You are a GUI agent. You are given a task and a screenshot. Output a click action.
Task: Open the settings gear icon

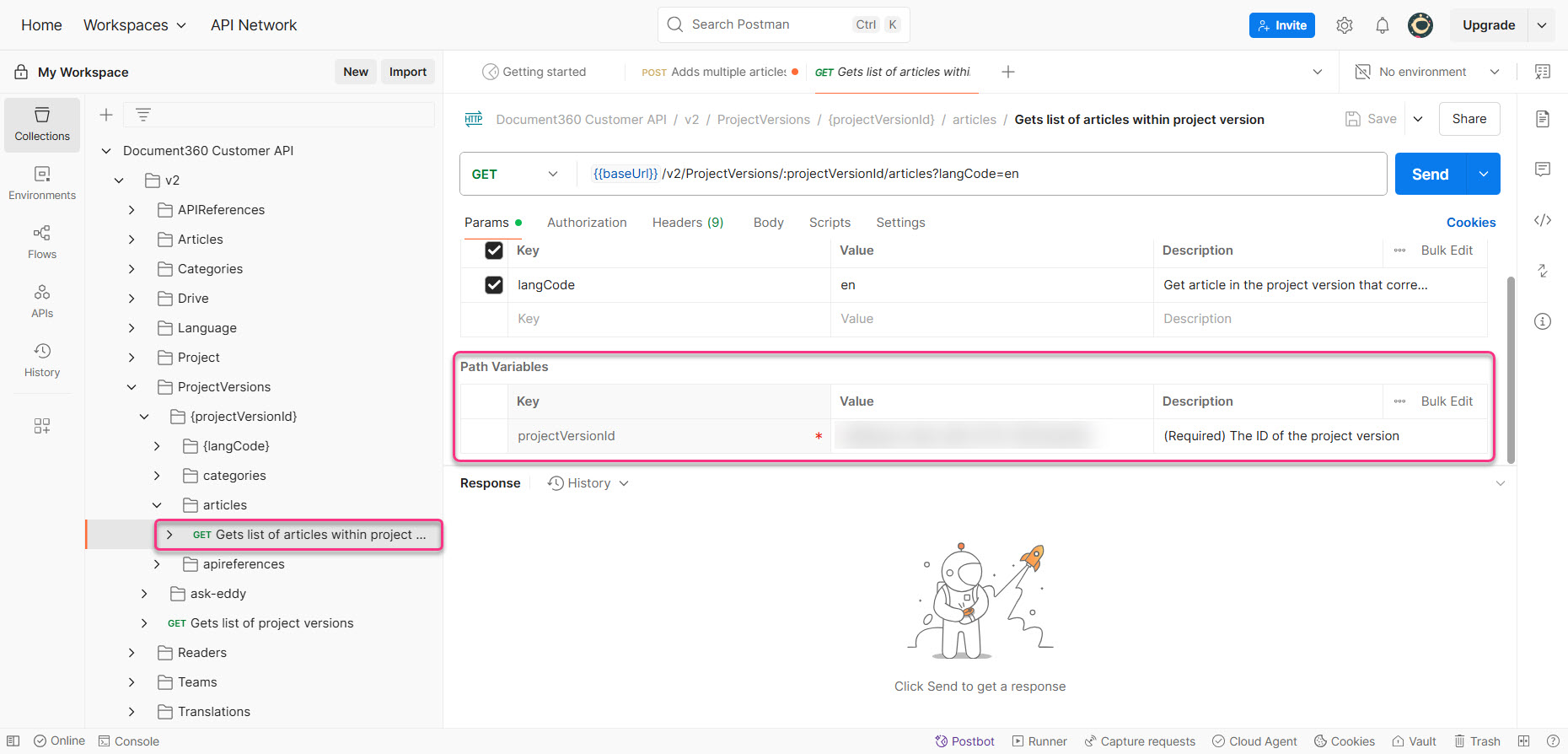tap(1345, 25)
